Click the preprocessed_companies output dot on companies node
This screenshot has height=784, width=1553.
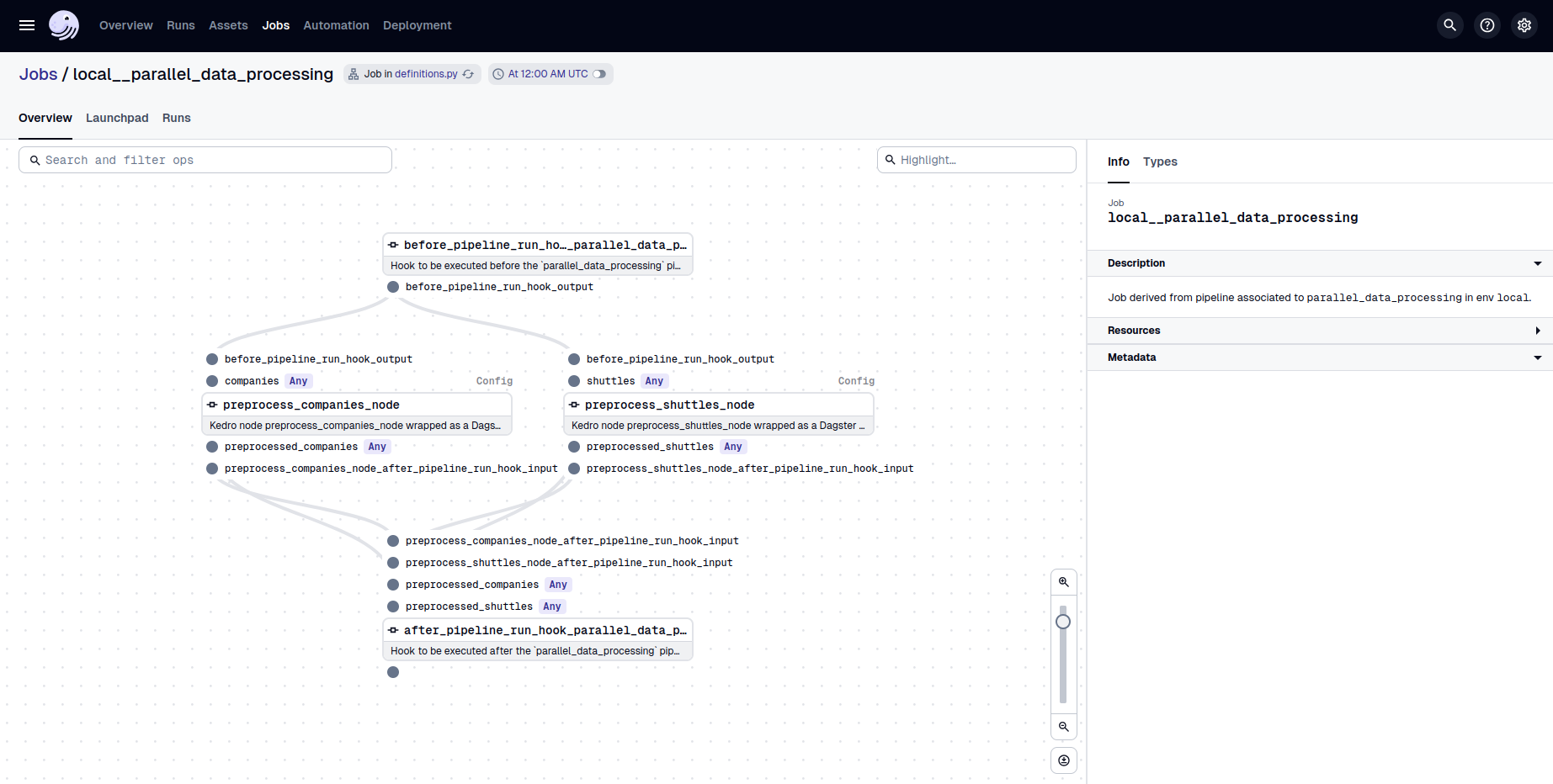[x=212, y=447]
